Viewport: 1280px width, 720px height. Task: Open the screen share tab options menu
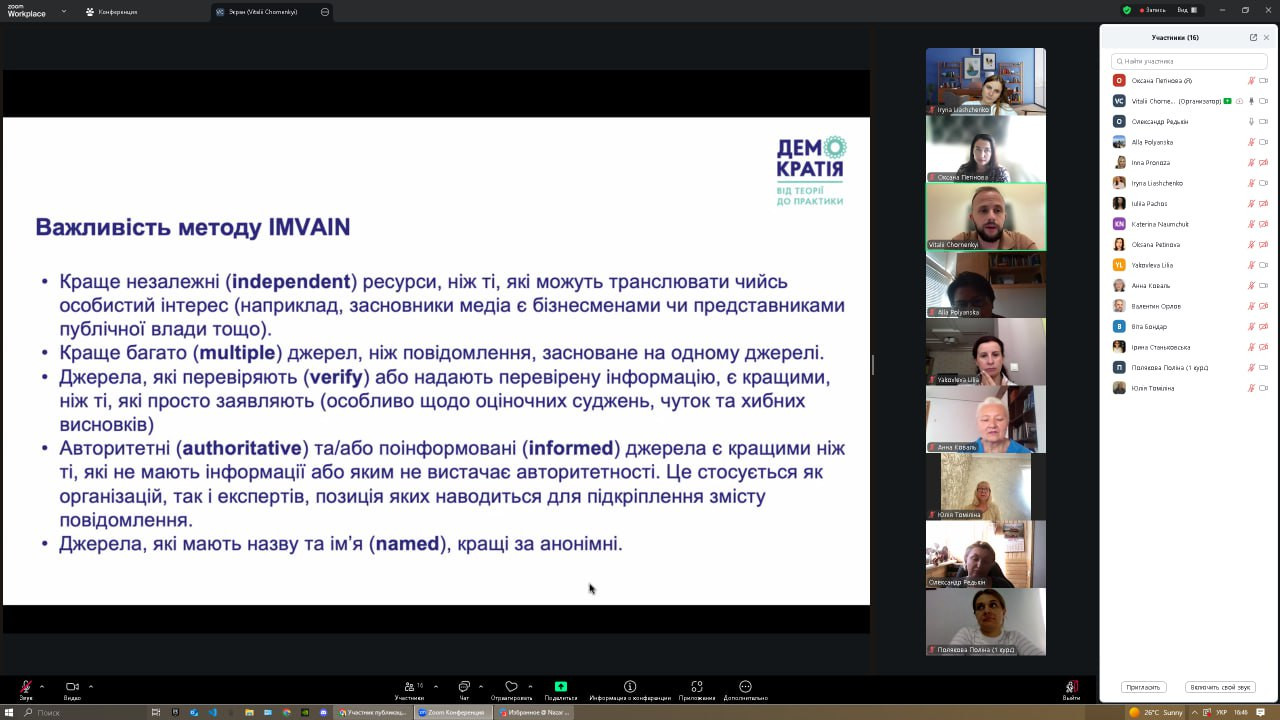click(x=325, y=12)
